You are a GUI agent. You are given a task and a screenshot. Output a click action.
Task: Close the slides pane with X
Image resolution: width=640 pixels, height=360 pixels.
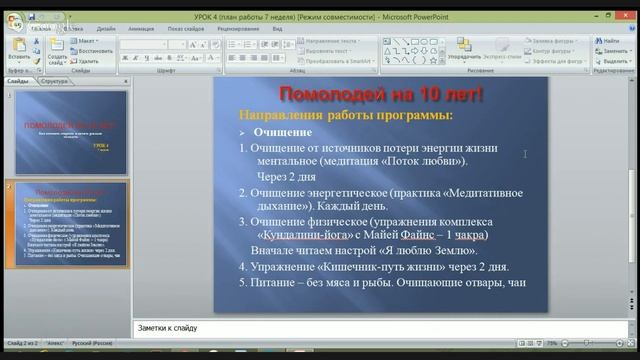(126, 81)
